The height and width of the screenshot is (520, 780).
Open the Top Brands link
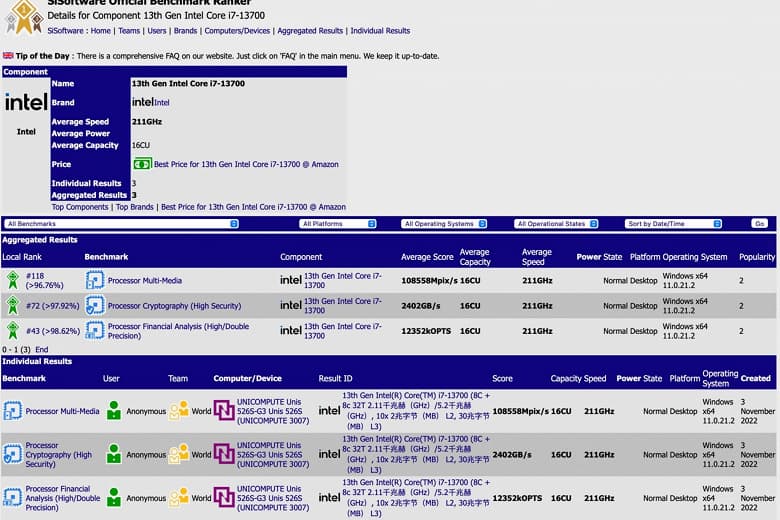[x=134, y=207]
